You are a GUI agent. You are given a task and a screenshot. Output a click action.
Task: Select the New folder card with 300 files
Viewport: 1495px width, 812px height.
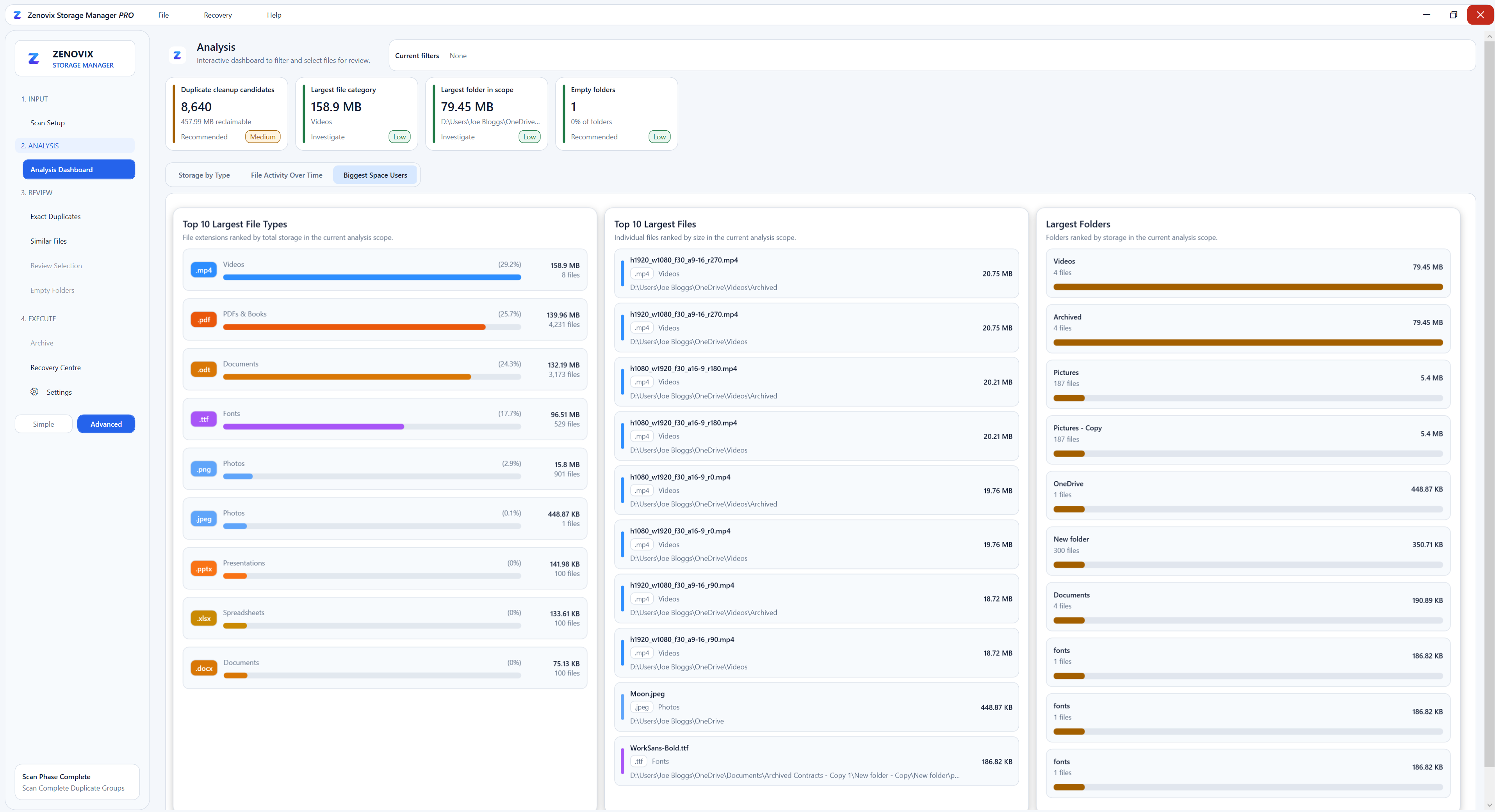[1248, 551]
